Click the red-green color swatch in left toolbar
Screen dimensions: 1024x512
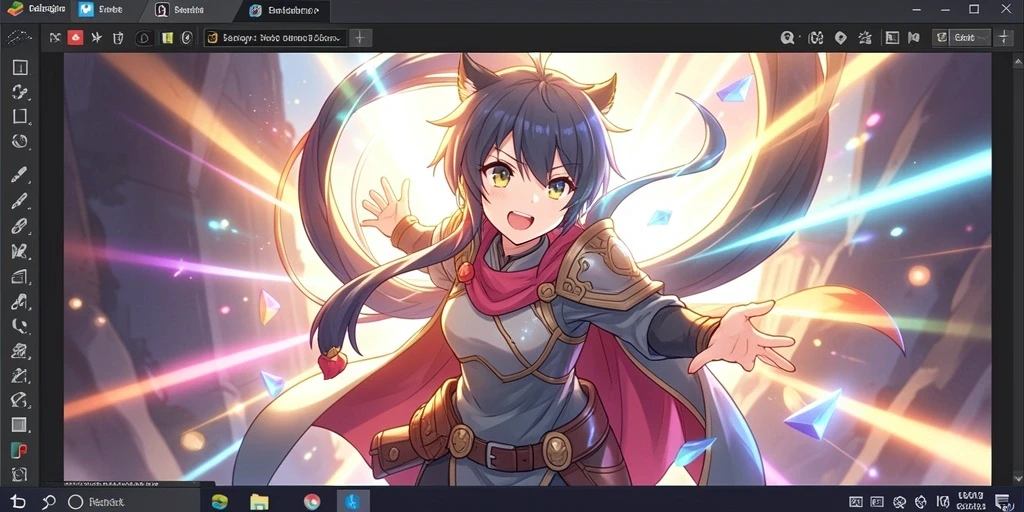[20, 450]
